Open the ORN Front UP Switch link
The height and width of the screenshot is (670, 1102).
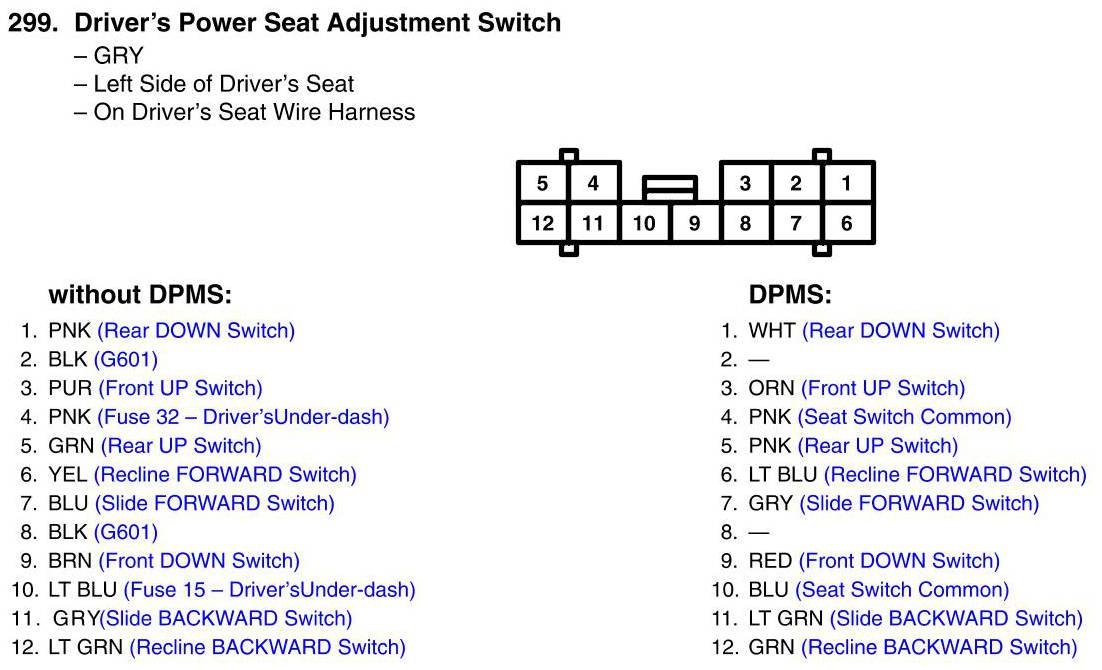coord(883,388)
